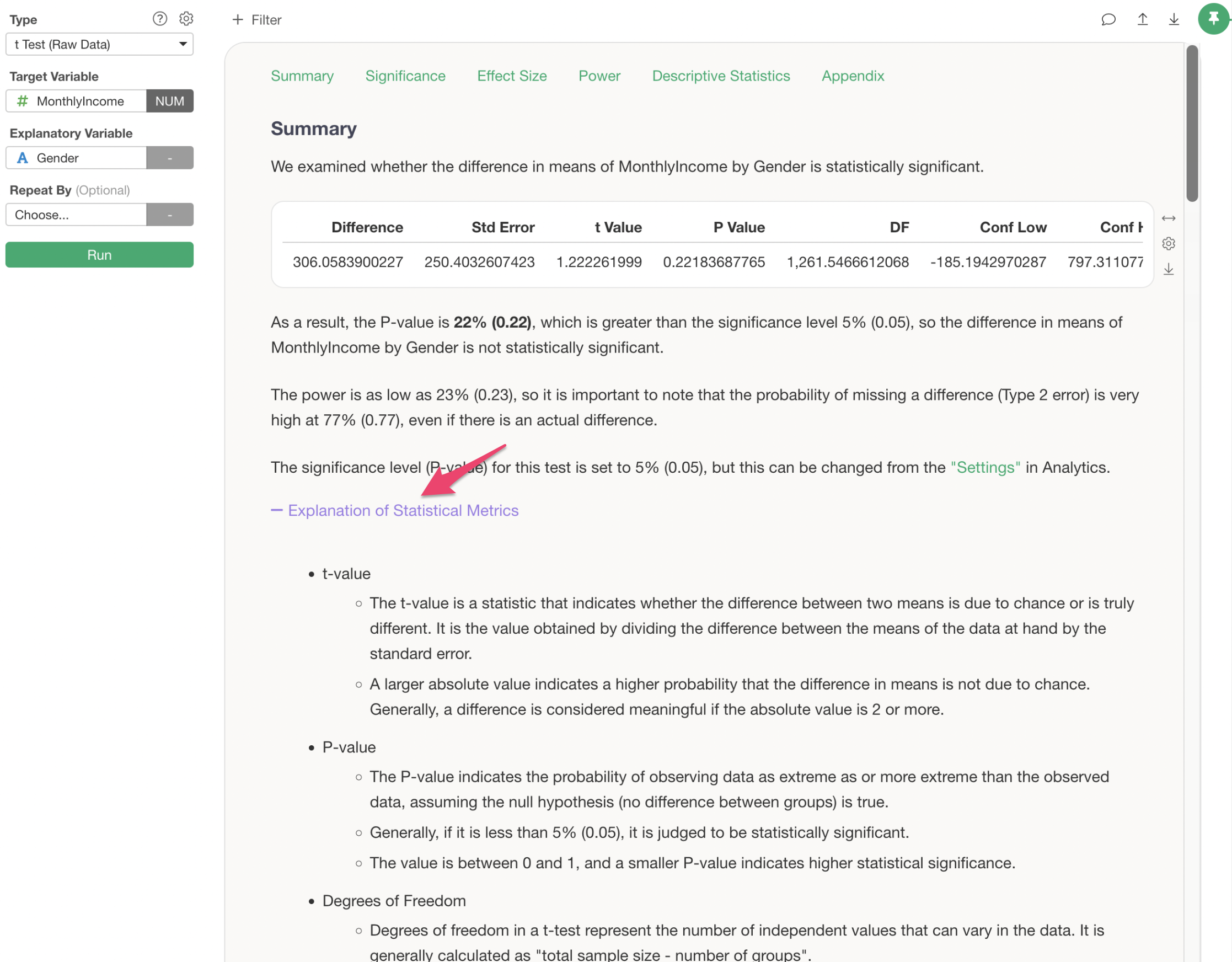Open Gender variable function dropdown
Viewport: 1232px width, 962px height.
[x=170, y=158]
